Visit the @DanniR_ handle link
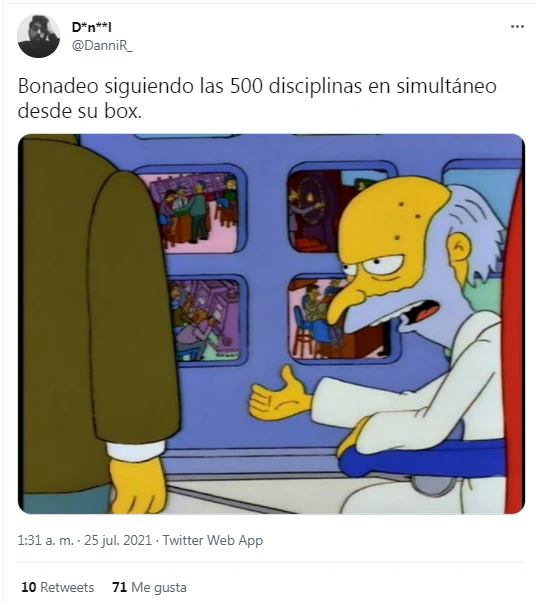Viewport: 536px width, 603px height. click(x=102, y=46)
